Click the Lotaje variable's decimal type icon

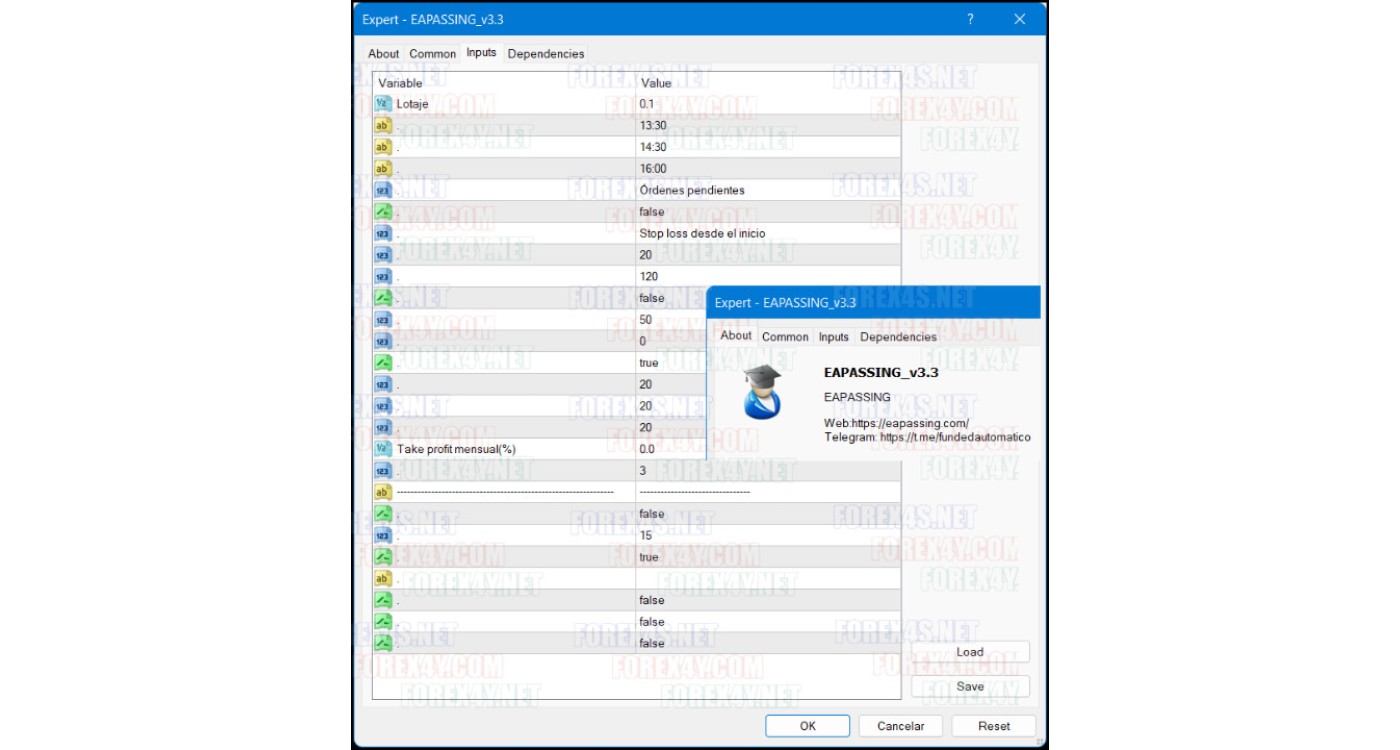click(x=382, y=103)
